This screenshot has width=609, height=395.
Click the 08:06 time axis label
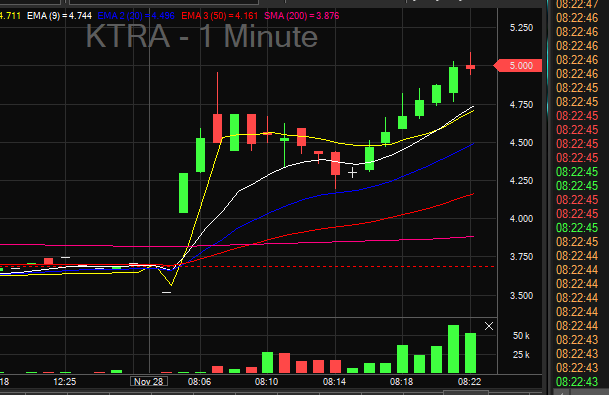pos(199,382)
